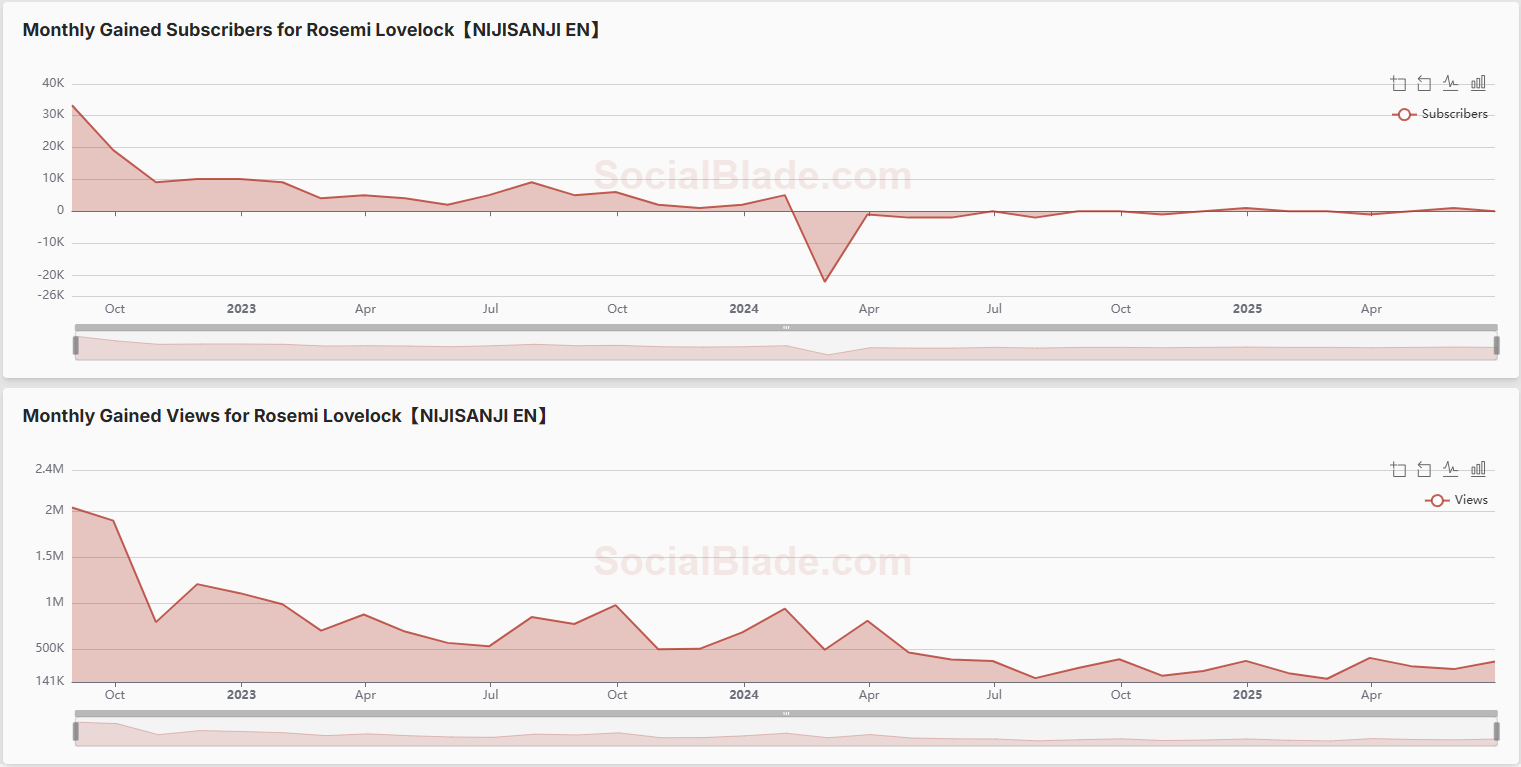Screen dimensions: 1521x767
Task: Switch Subscribers chart to line view
Action: pyautogui.click(x=1451, y=84)
